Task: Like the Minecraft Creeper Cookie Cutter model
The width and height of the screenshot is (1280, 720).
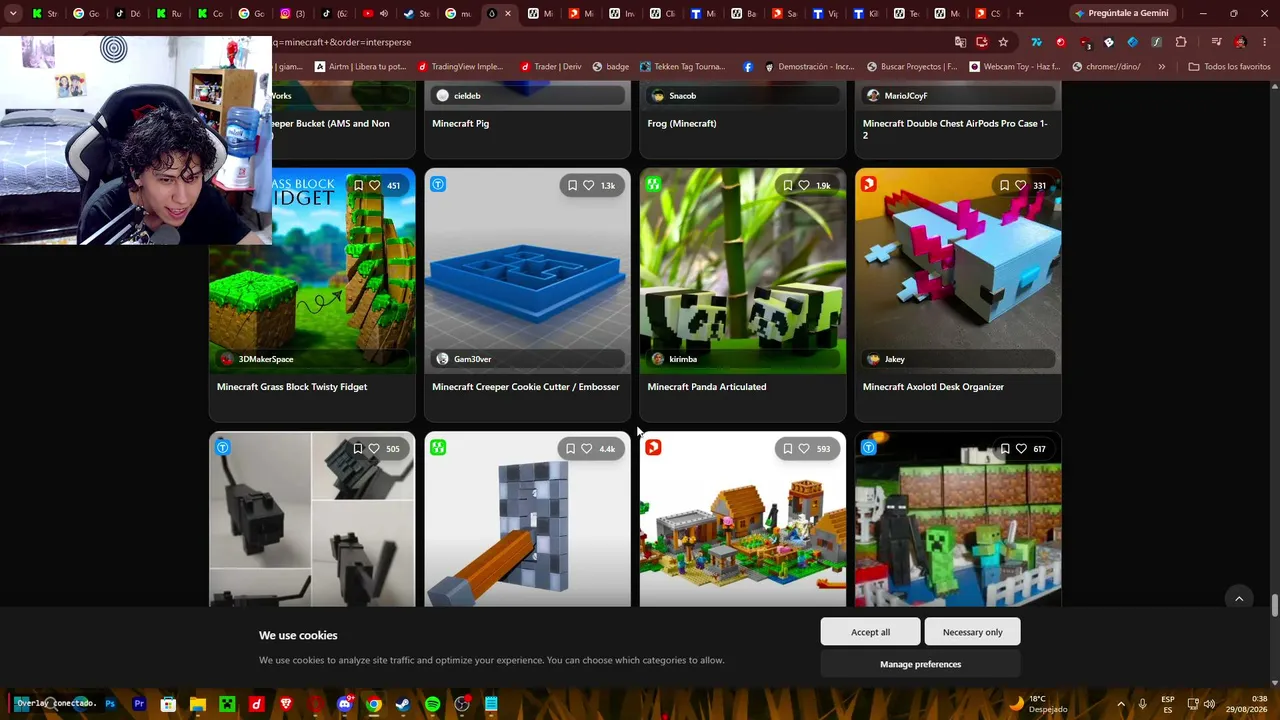Action: (588, 185)
